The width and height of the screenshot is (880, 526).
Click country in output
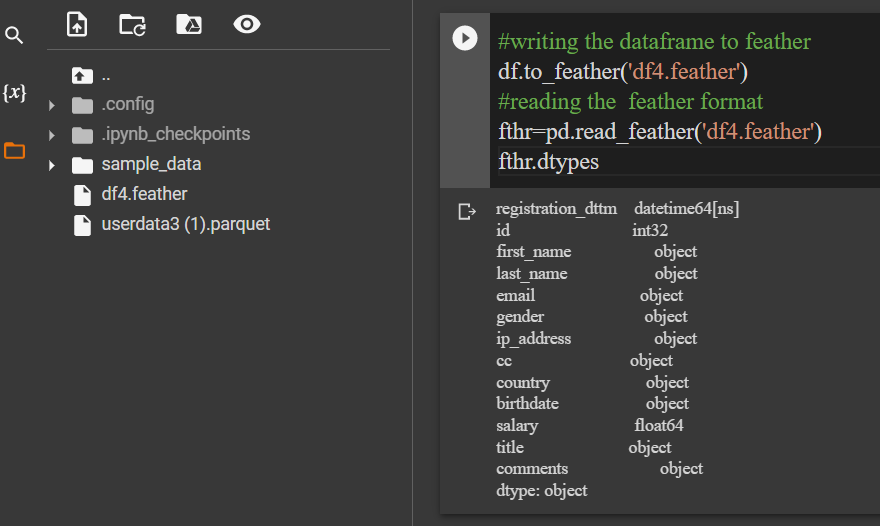click(x=522, y=383)
